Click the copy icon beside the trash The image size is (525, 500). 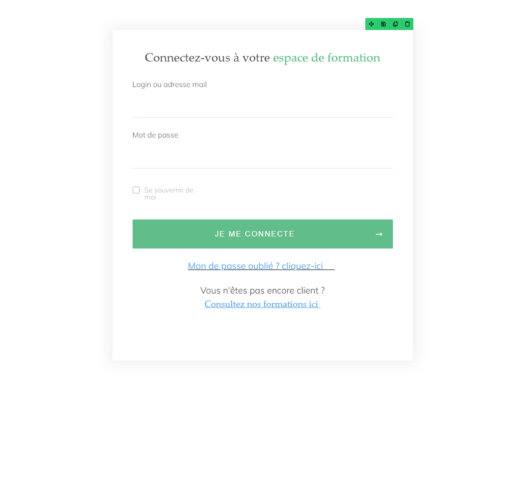pos(395,24)
